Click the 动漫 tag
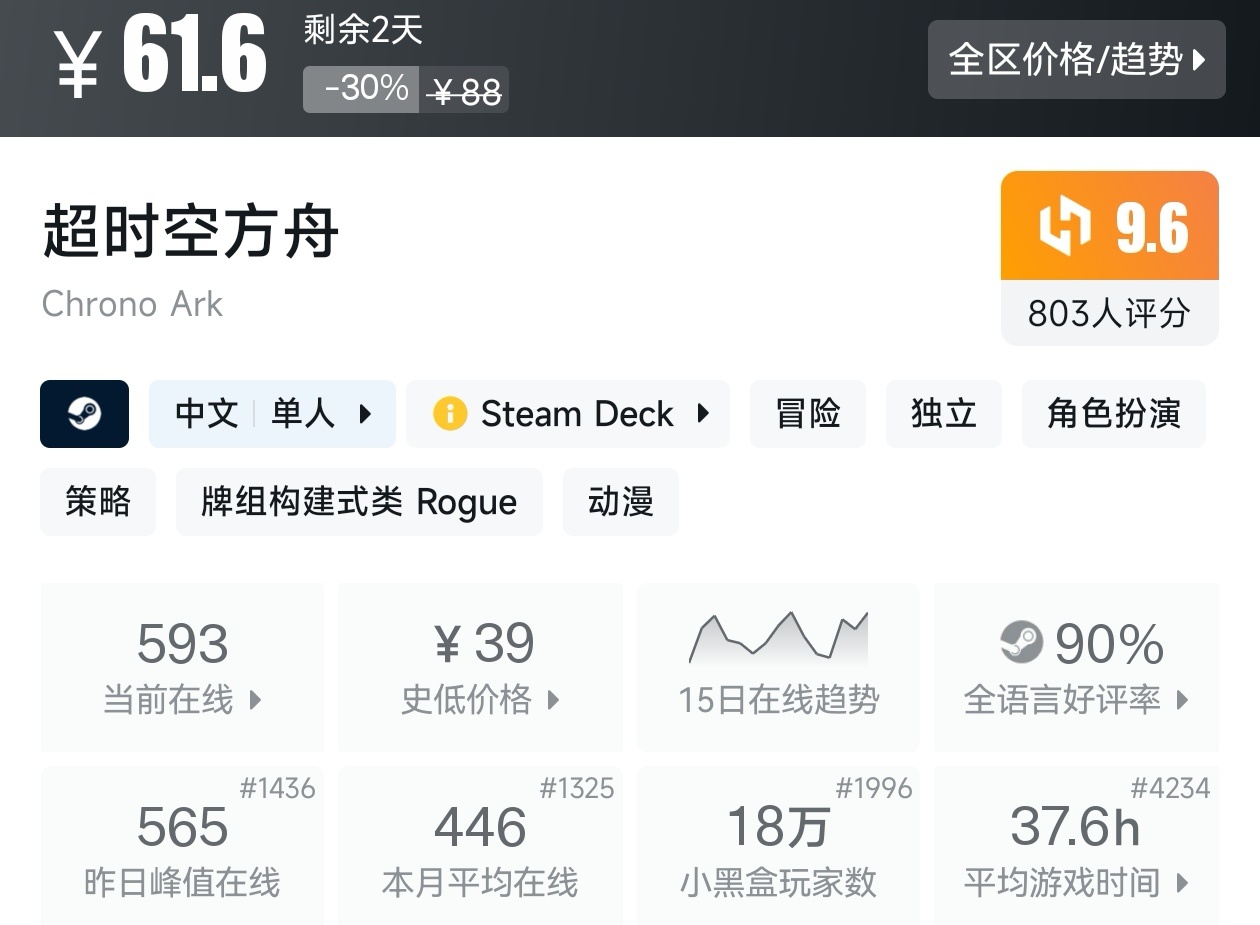 pos(620,502)
